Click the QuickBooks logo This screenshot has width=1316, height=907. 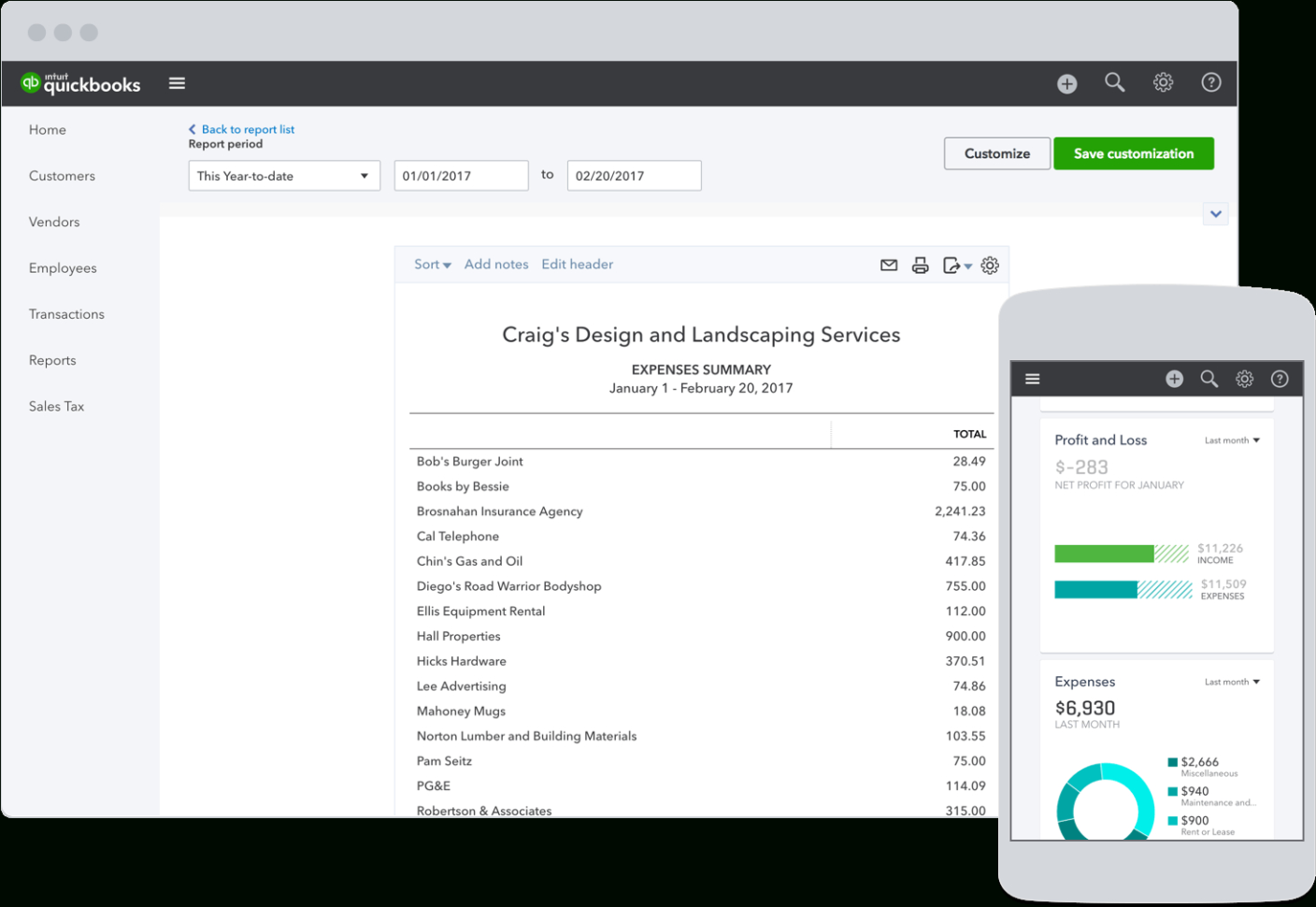[79, 82]
